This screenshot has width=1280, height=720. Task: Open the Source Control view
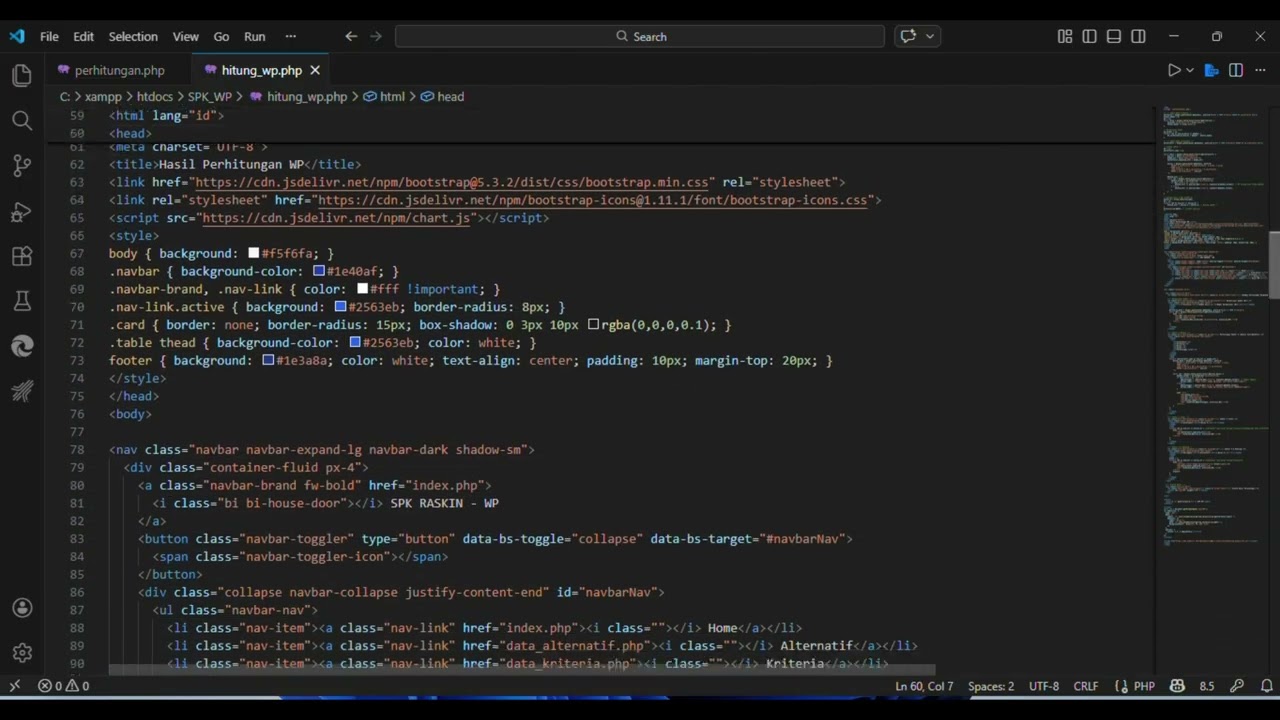coord(22,166)
